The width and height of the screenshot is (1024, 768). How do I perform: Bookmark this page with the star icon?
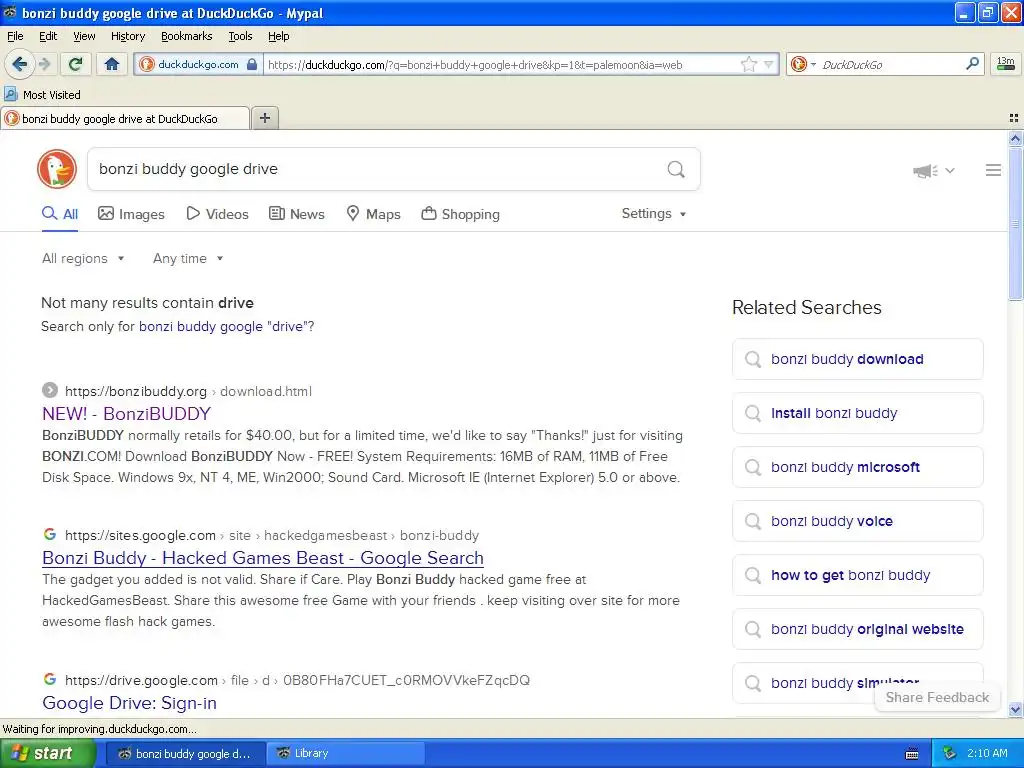coord(748,64)
